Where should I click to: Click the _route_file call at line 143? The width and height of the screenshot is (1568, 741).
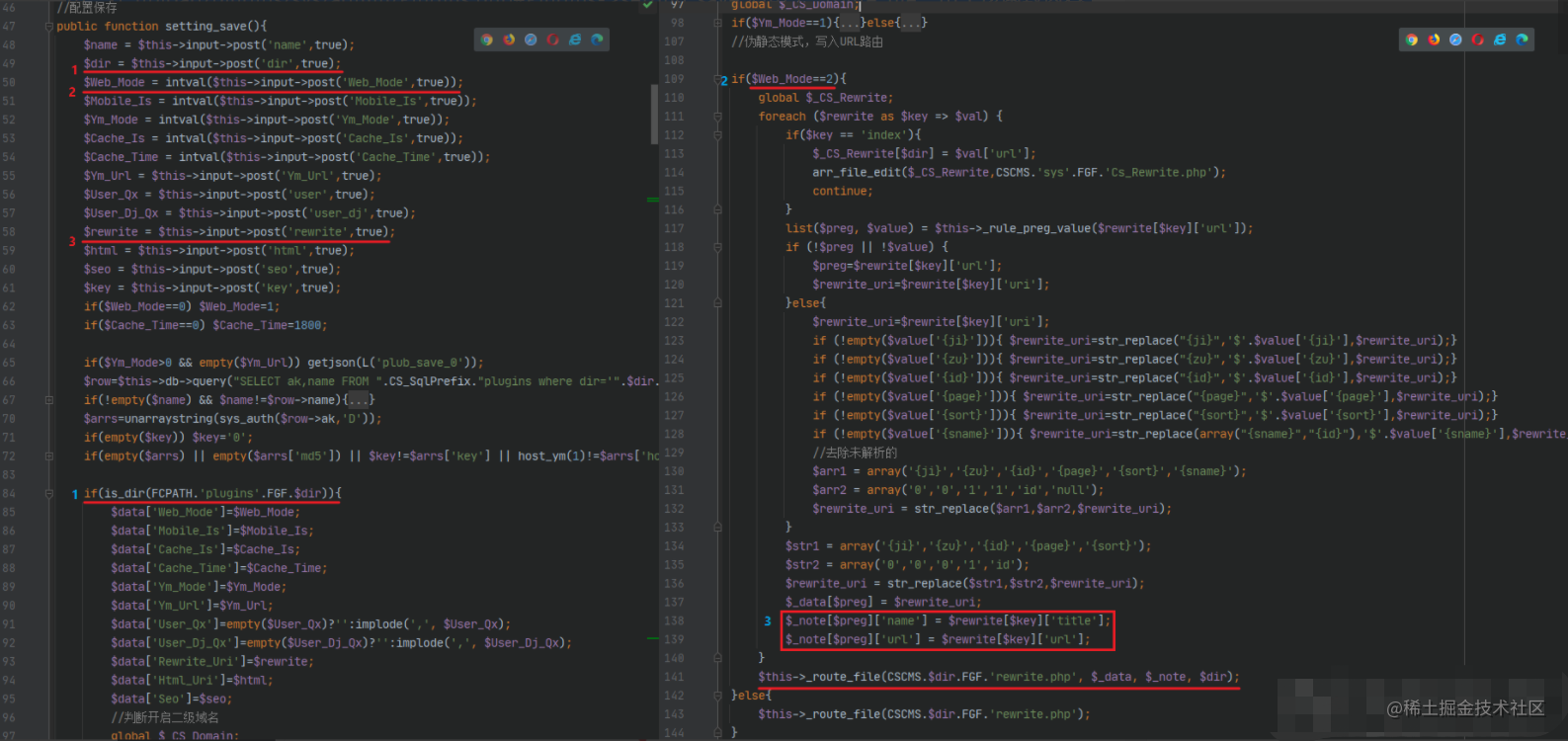click(924, 715)
